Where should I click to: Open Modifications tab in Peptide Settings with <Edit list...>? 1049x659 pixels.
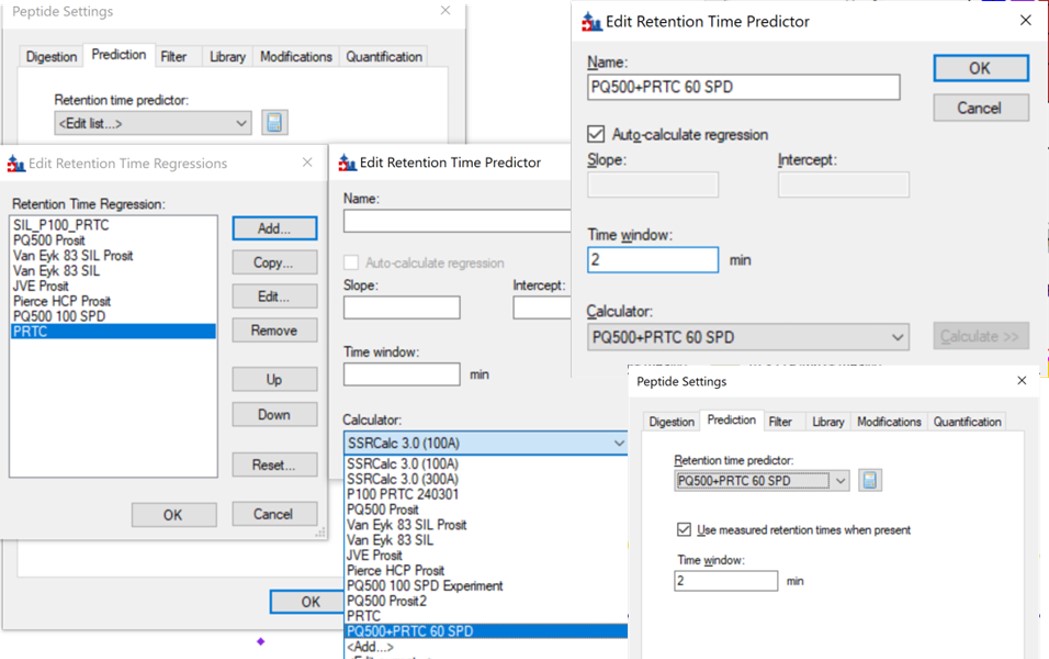[296, 57]
